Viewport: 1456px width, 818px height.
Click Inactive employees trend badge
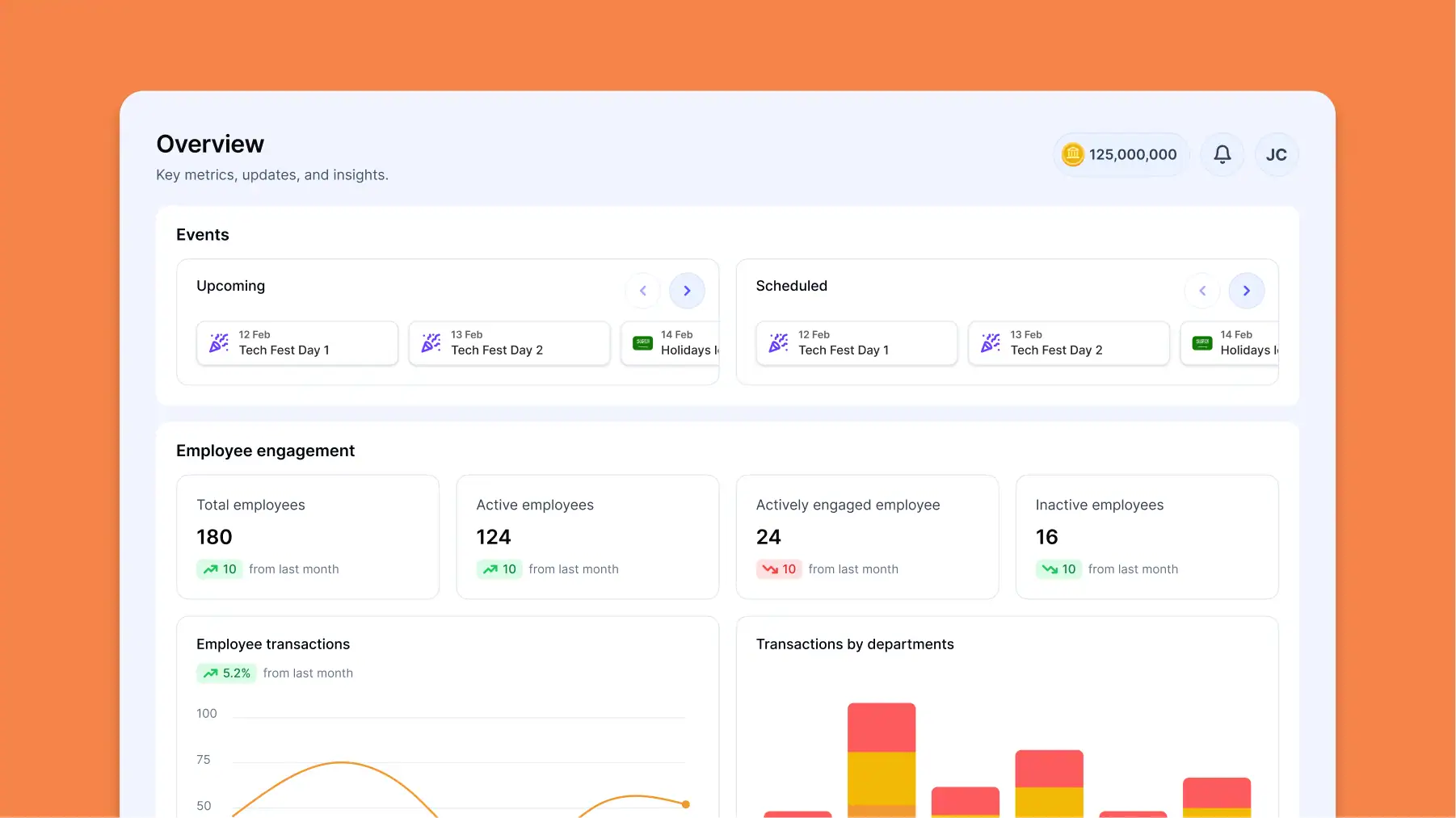click(1058, 569)
